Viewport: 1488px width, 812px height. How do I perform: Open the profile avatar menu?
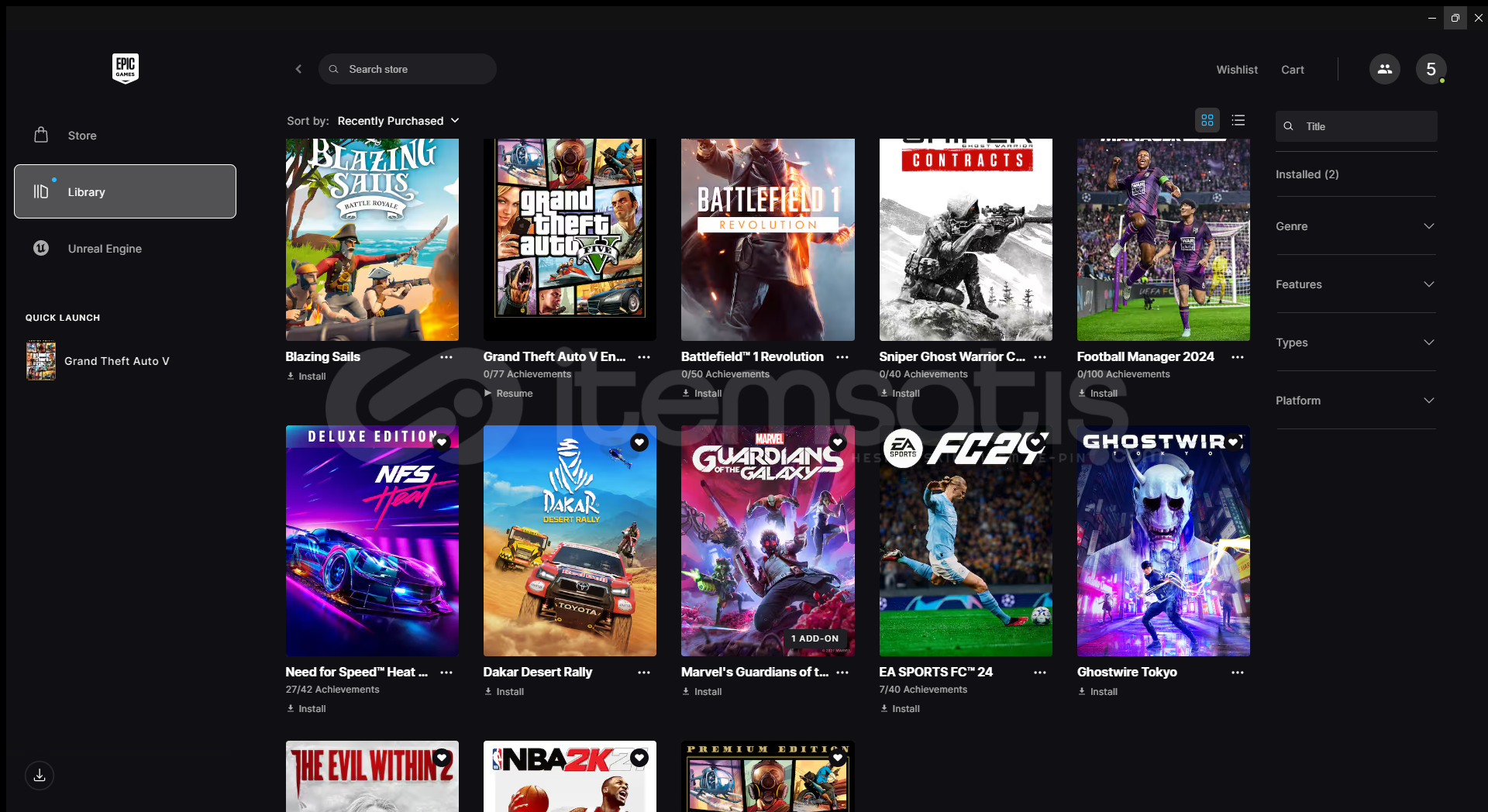tap(1431, 69)
